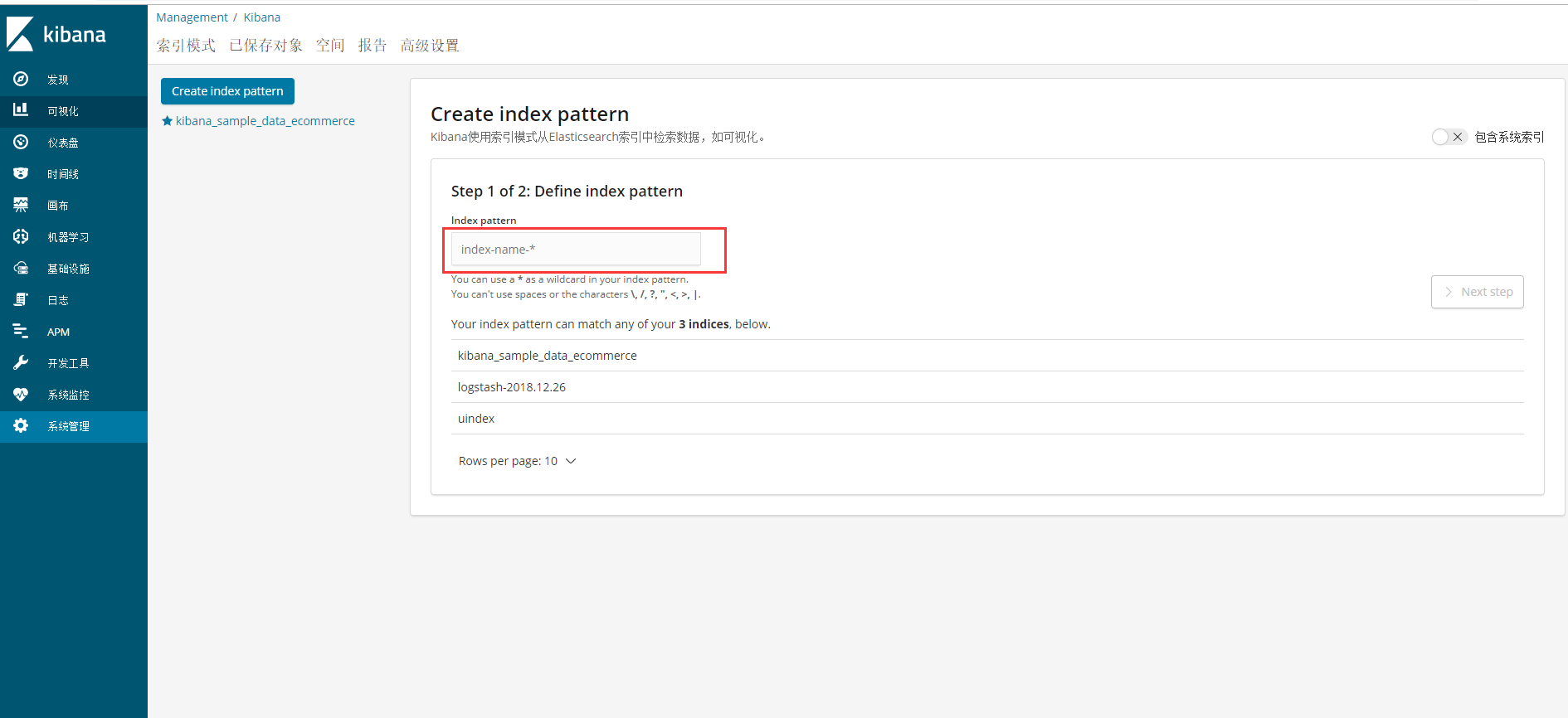Click the Kibana breadcrumb link
The height and width of the screenshot is (718, 1568).
(x=262, y=17)
